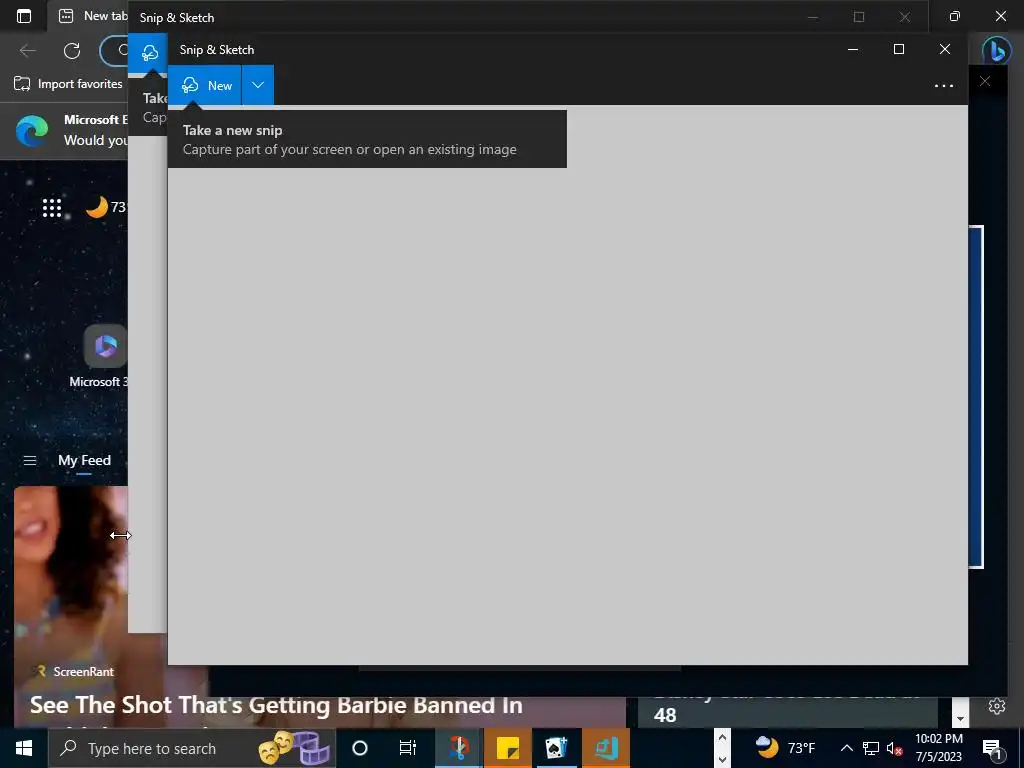The width and height of the screenshot is (1024, 768).
Task: Open the apps grid launcher in Edge
Action: (52, 208)
